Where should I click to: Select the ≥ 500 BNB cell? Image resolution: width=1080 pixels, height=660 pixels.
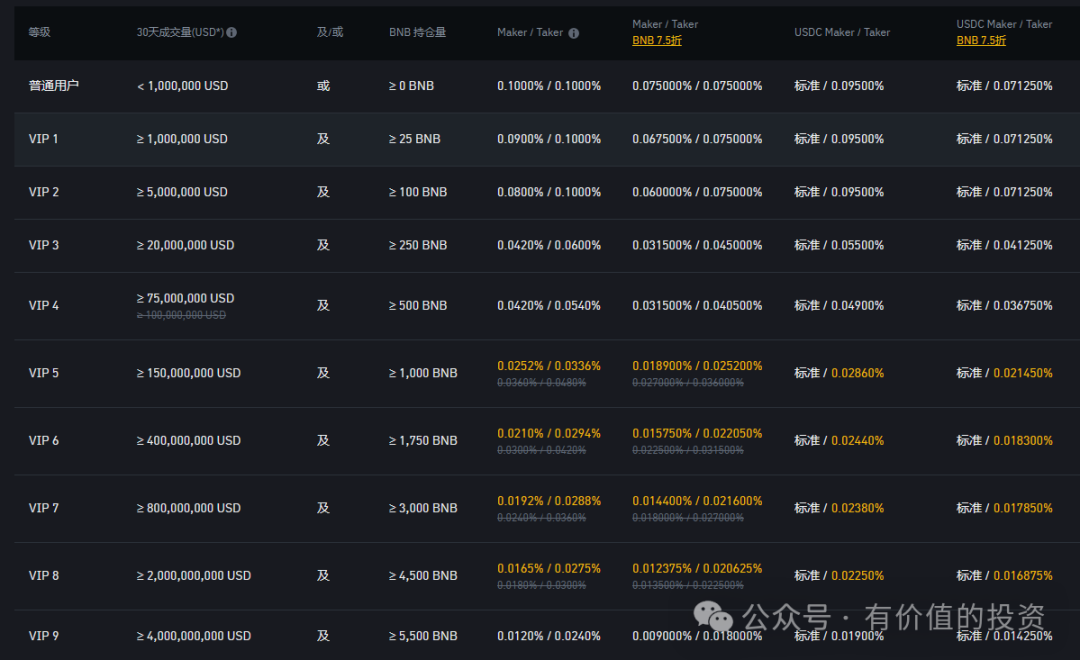pos(418,306)
